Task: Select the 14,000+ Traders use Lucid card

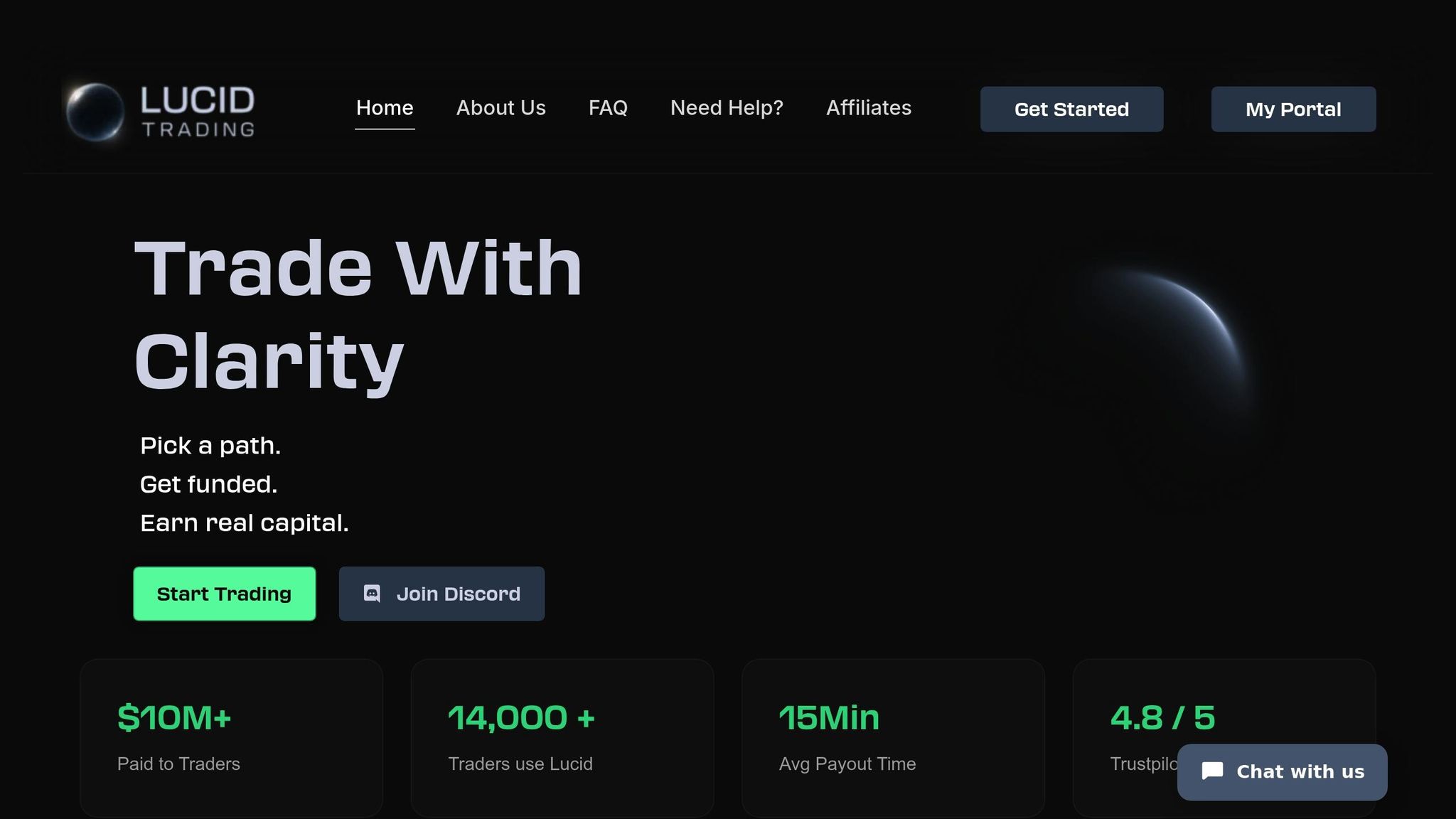Action: (562, 737)
